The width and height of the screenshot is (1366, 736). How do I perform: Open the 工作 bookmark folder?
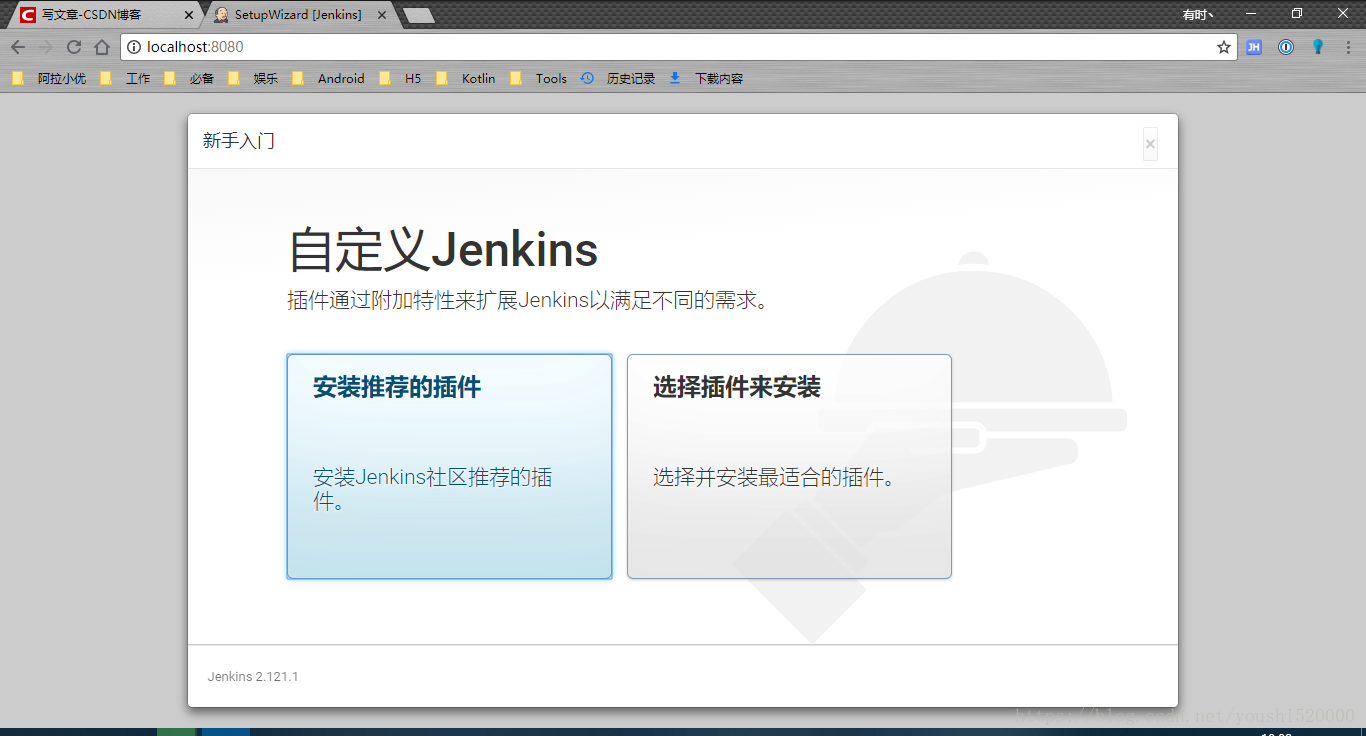(125, 78)
